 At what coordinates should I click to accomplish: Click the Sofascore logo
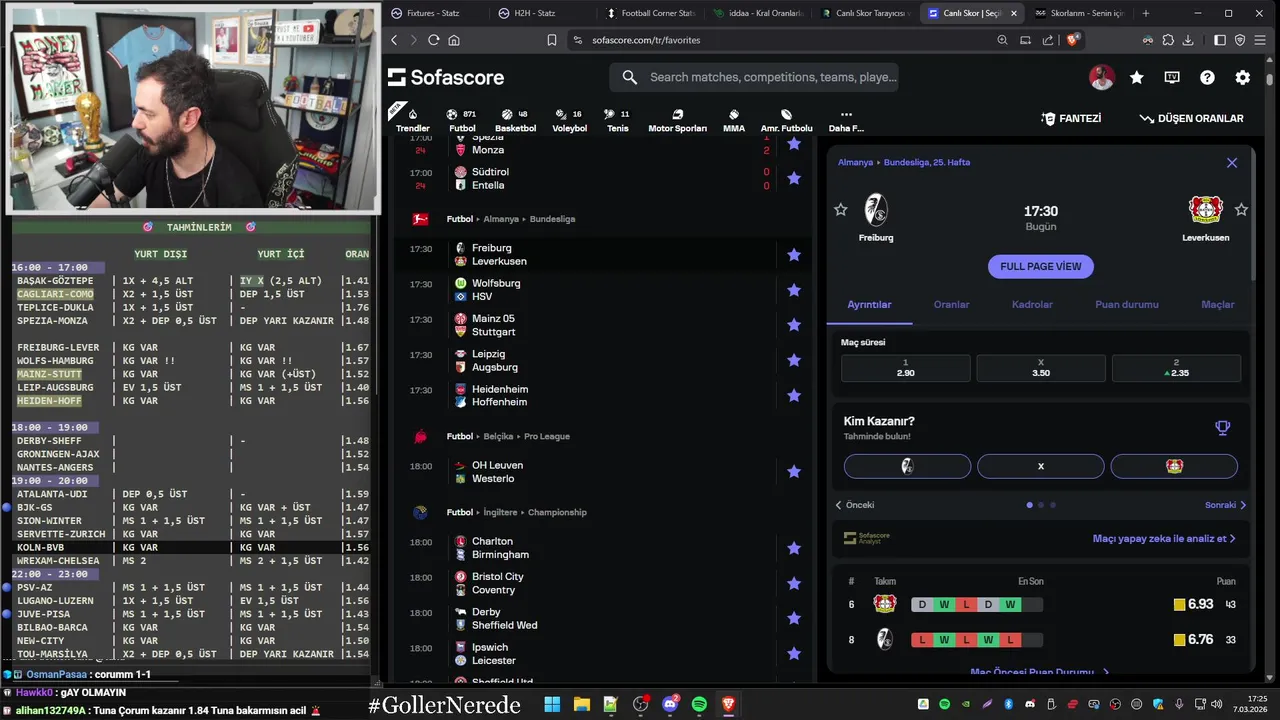[x=446, y=77]
